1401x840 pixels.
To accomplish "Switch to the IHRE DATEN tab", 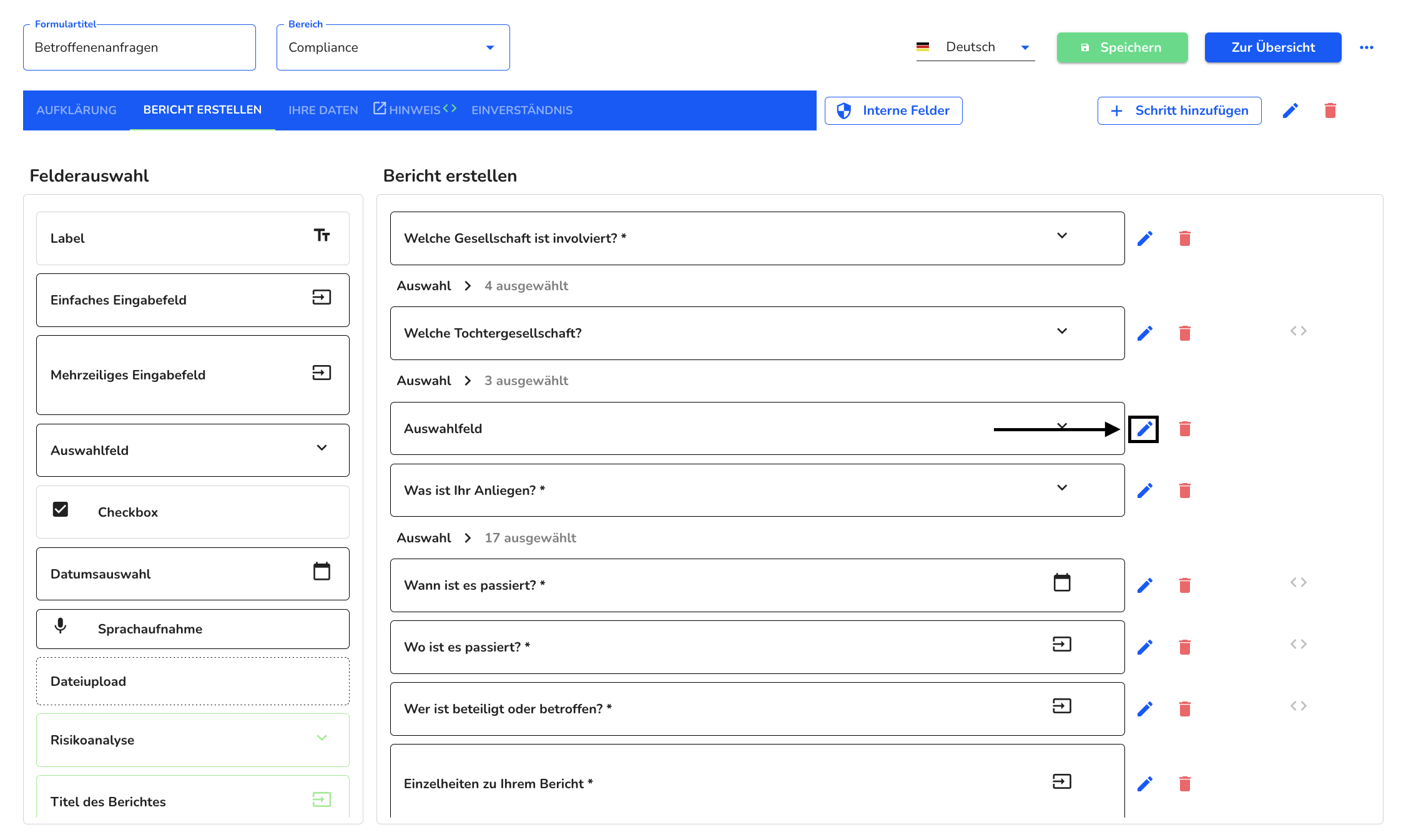I will coord(323,110).
